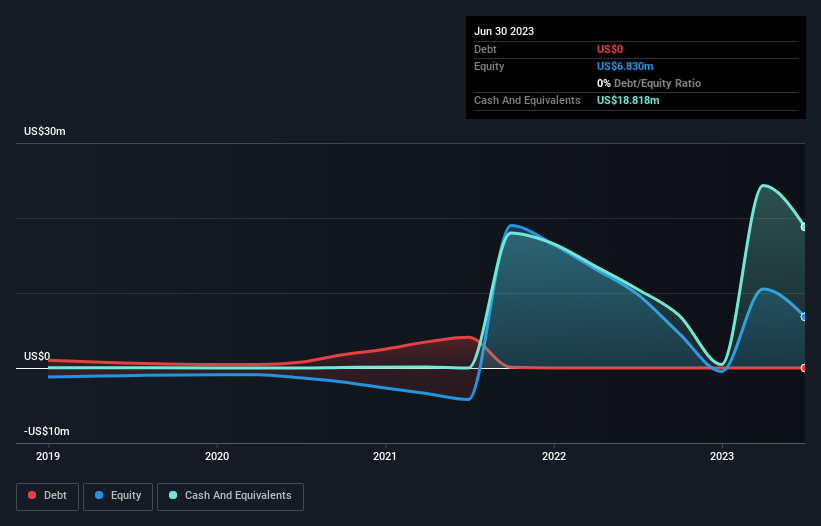The image size is (821, 526).
Task: Click the Jun 30 2023 tooltip date
Action: point(504,31)
